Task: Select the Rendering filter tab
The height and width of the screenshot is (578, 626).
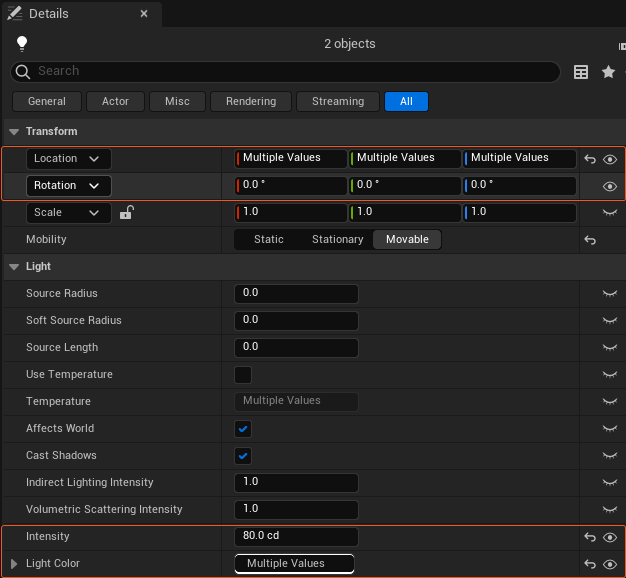Action: tap(252, 101)
